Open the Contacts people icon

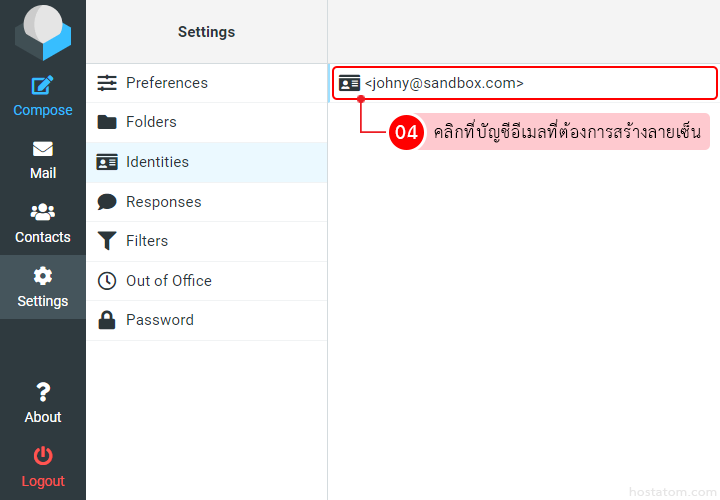[x=42, y=212]
